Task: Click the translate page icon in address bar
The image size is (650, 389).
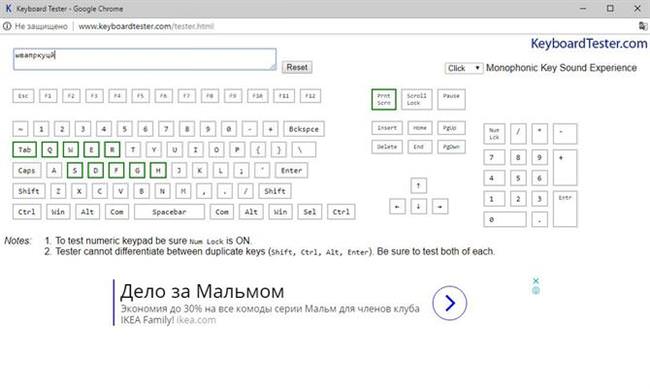Action: 643,26
